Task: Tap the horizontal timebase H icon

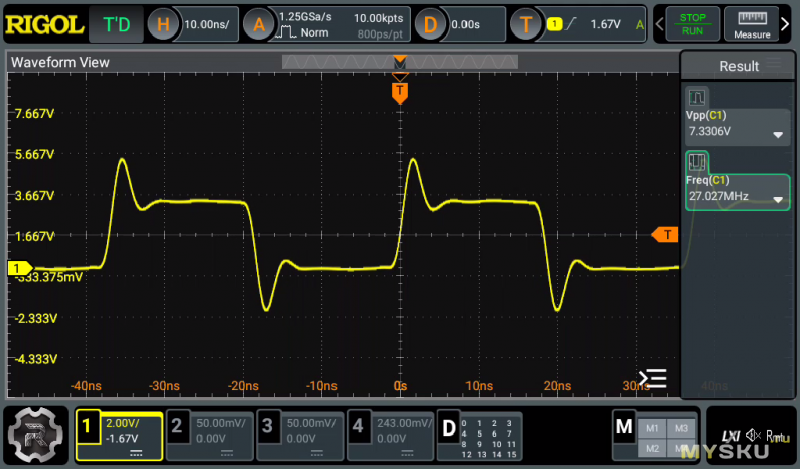Action: coord(165,24)
